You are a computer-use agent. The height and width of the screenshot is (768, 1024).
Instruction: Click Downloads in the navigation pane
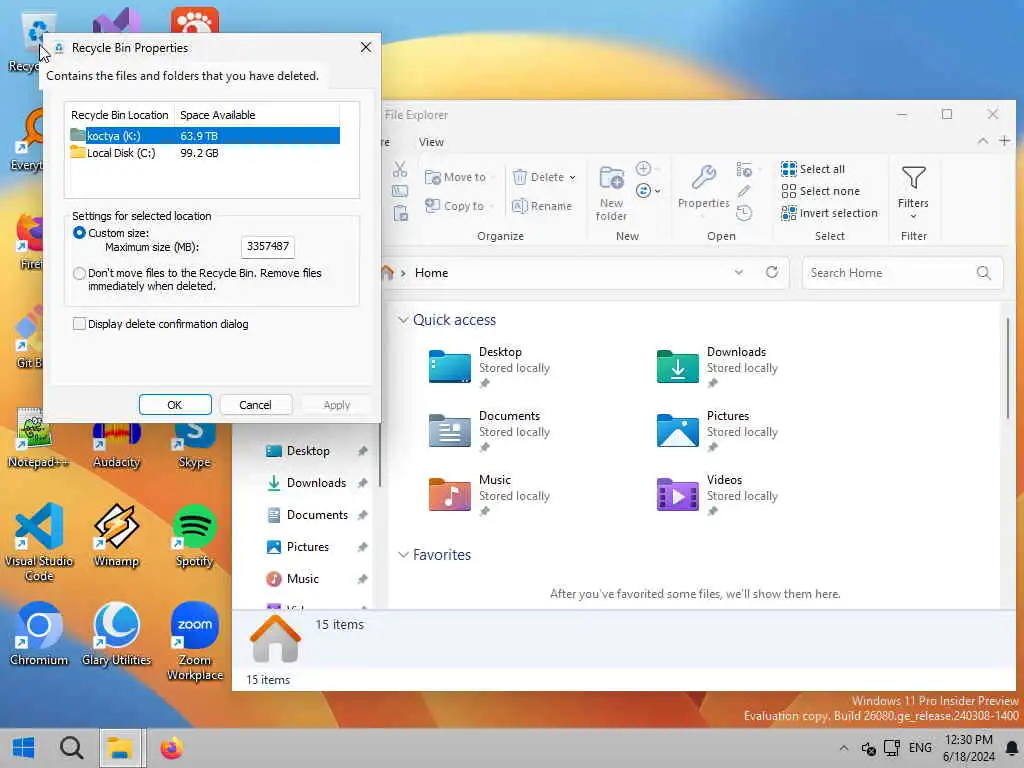tap(316, 483)
